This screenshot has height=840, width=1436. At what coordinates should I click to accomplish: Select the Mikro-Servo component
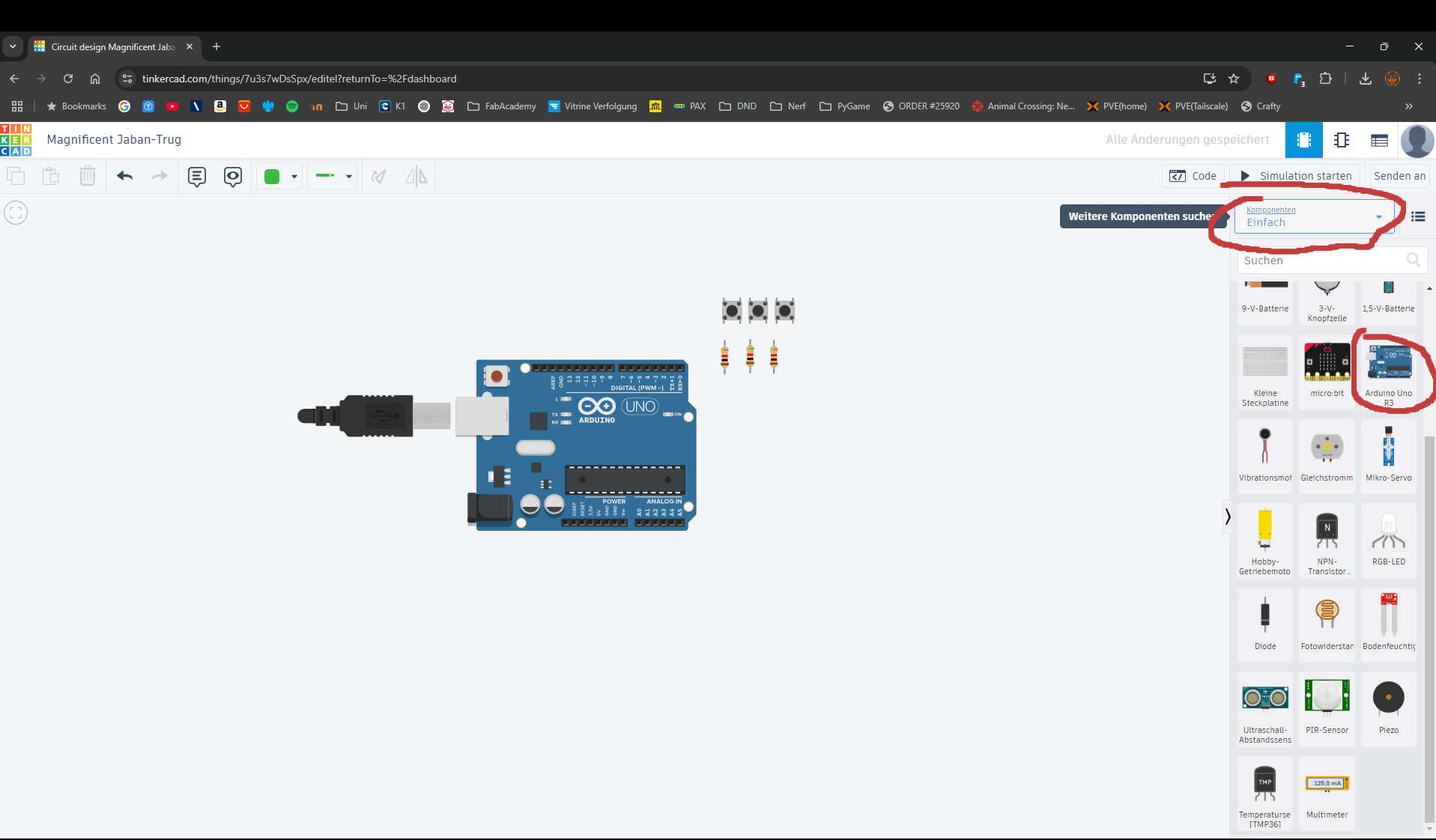point(1388,456)
